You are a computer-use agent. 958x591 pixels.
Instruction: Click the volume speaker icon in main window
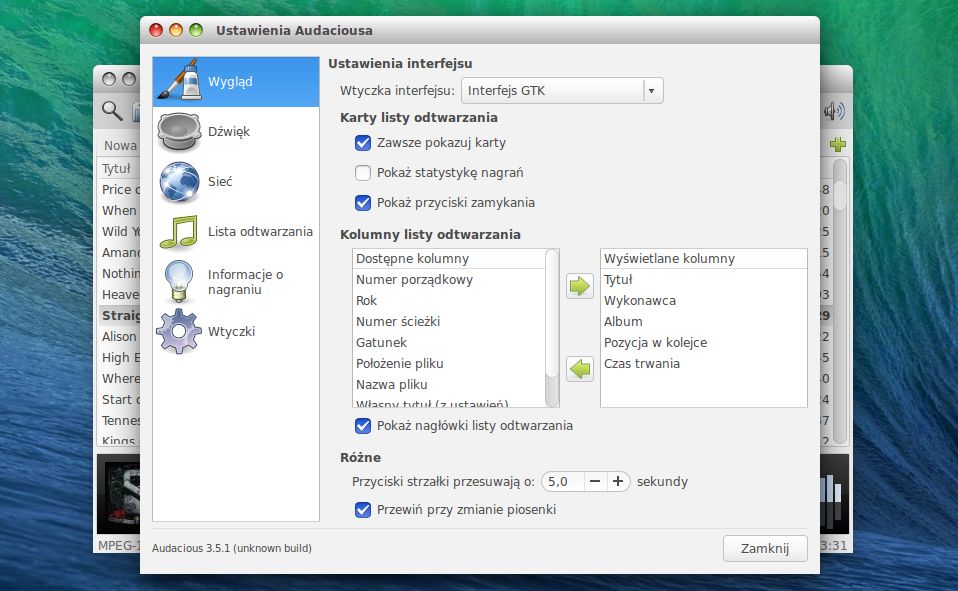click(x=833, y=111)
